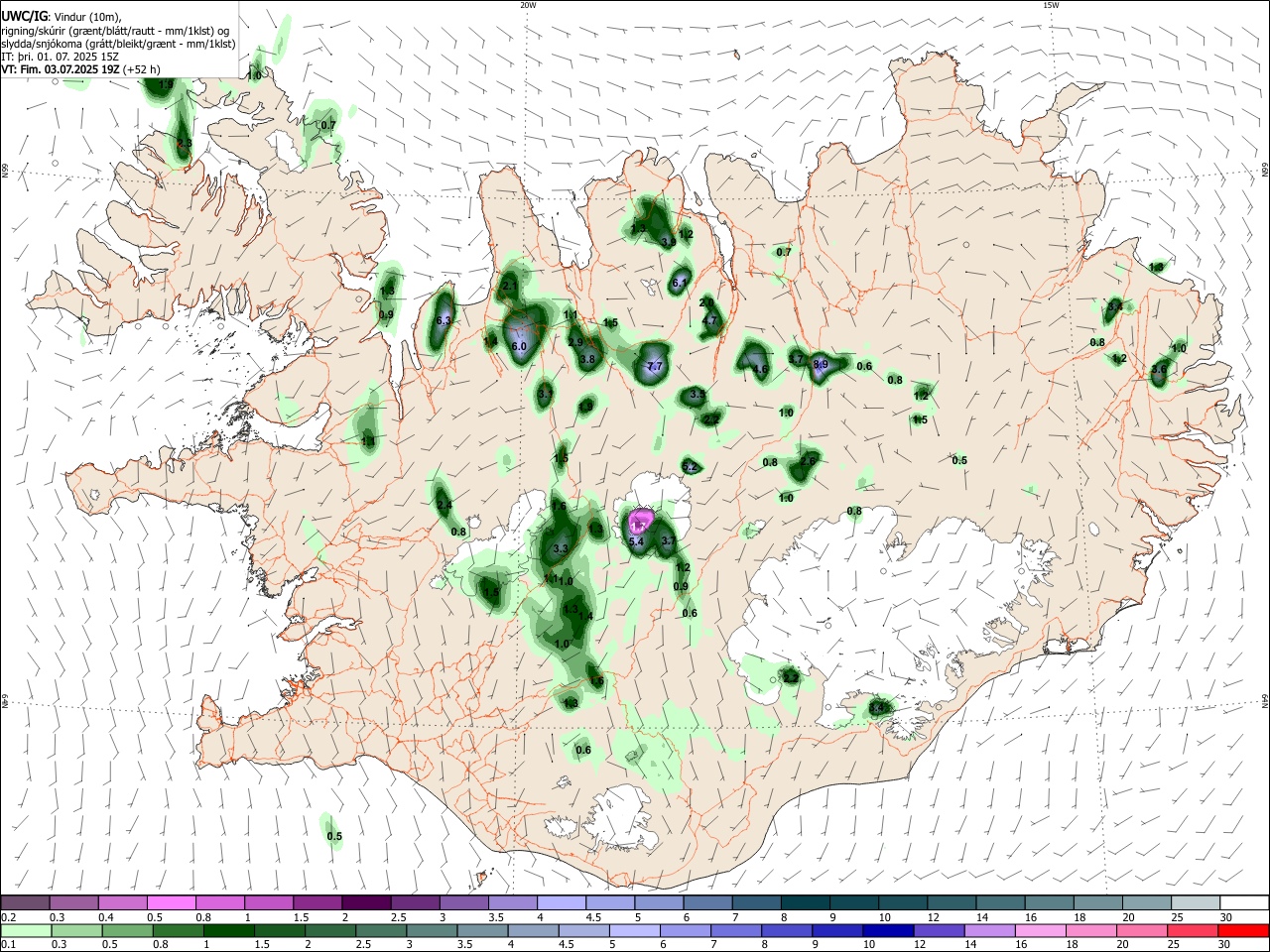Click the 6.1 precipitation label

[x=680, y=283]
